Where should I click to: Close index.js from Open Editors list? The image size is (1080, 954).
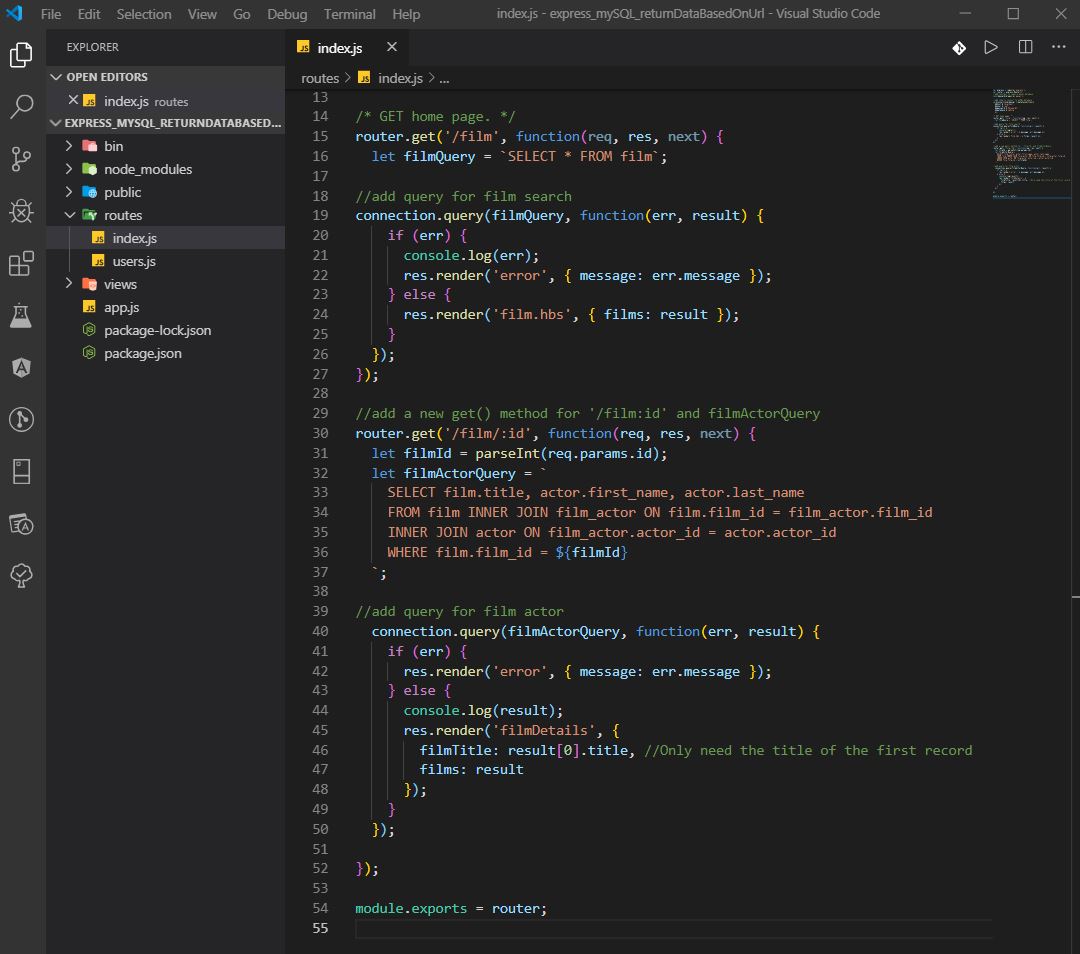pyautogui.click(x=75, y=100)
